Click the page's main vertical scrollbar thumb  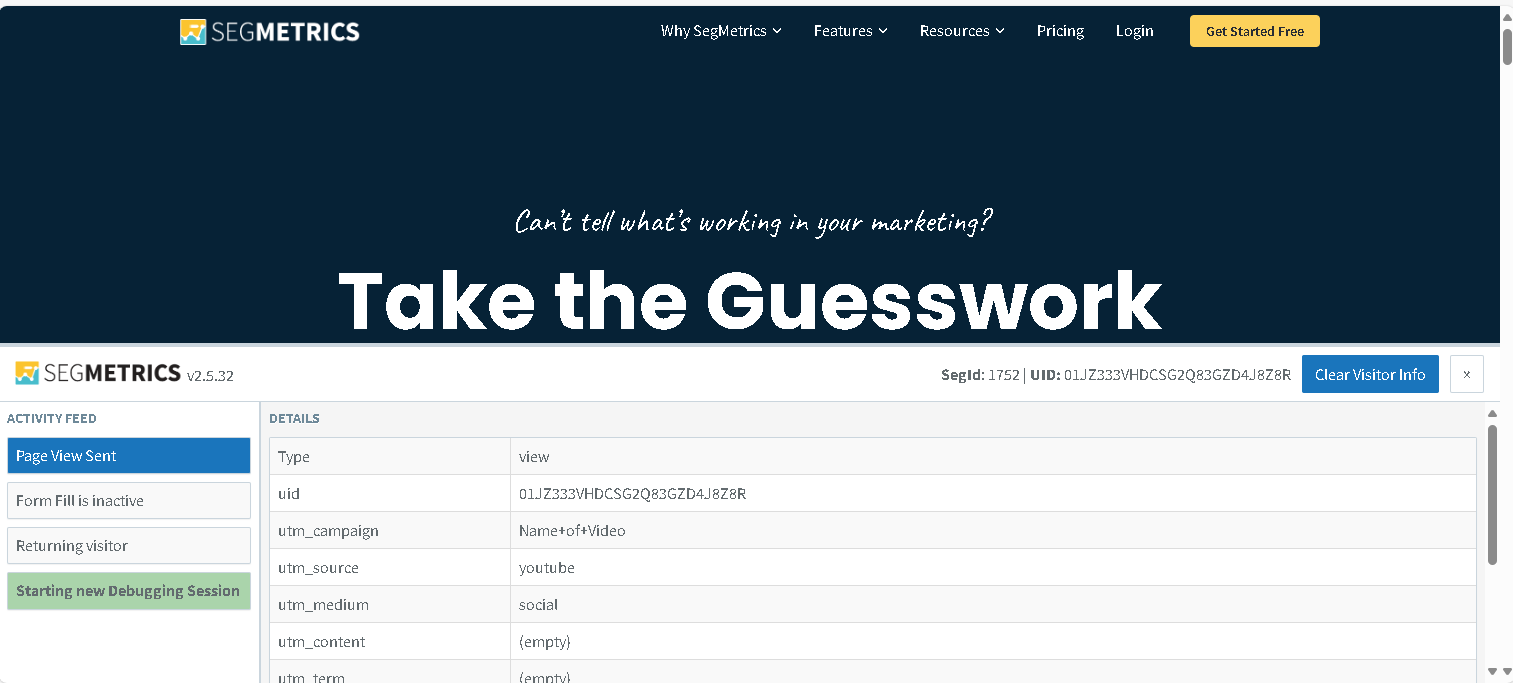(x=1506, y=46)
